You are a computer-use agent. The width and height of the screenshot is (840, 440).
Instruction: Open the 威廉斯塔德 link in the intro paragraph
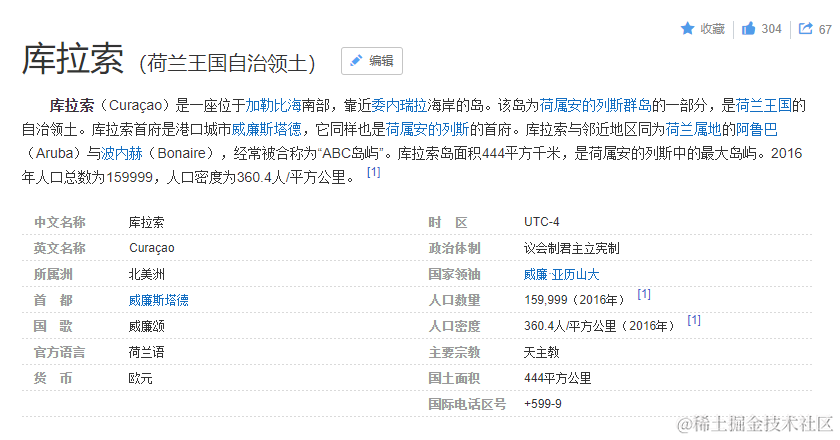266,129
